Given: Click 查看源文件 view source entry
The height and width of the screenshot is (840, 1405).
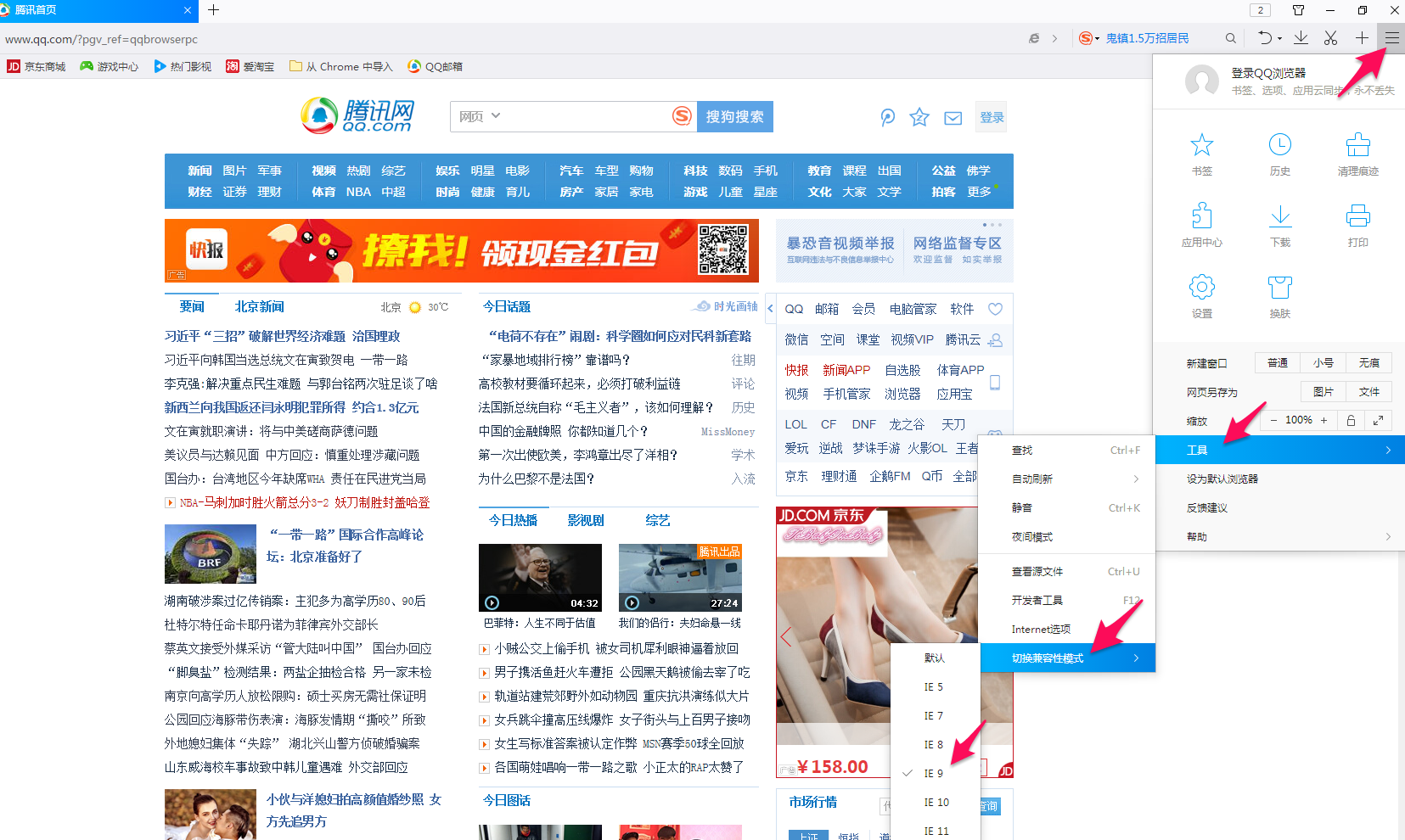Looking at the screenshot, I should [1066, 571].
